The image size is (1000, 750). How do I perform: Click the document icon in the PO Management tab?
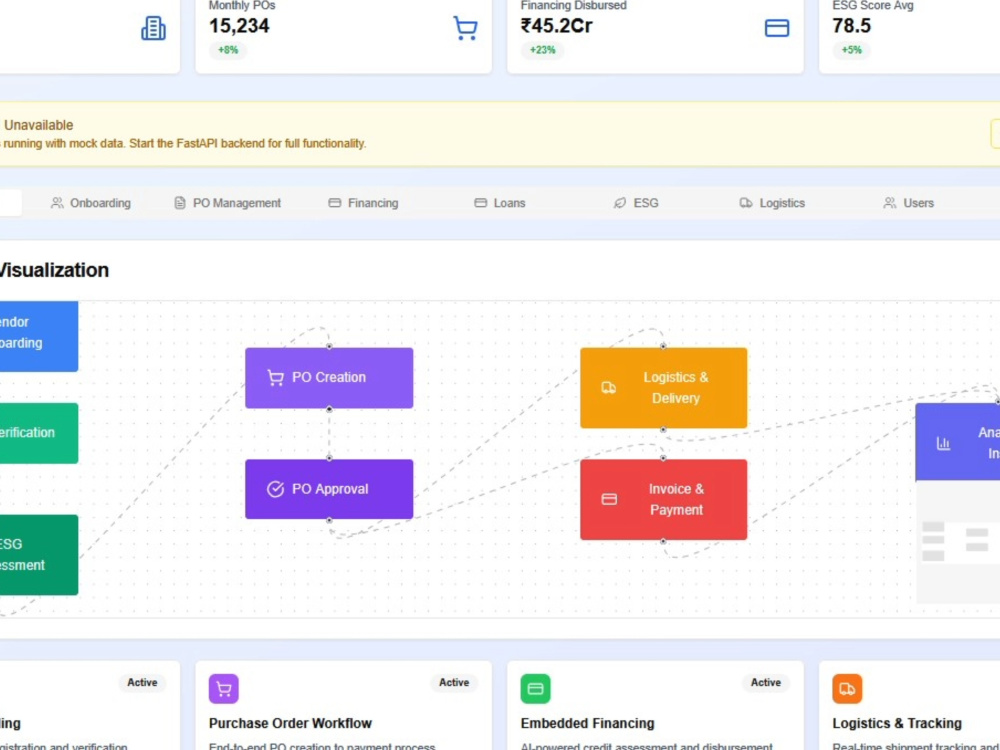click(180, 203)
